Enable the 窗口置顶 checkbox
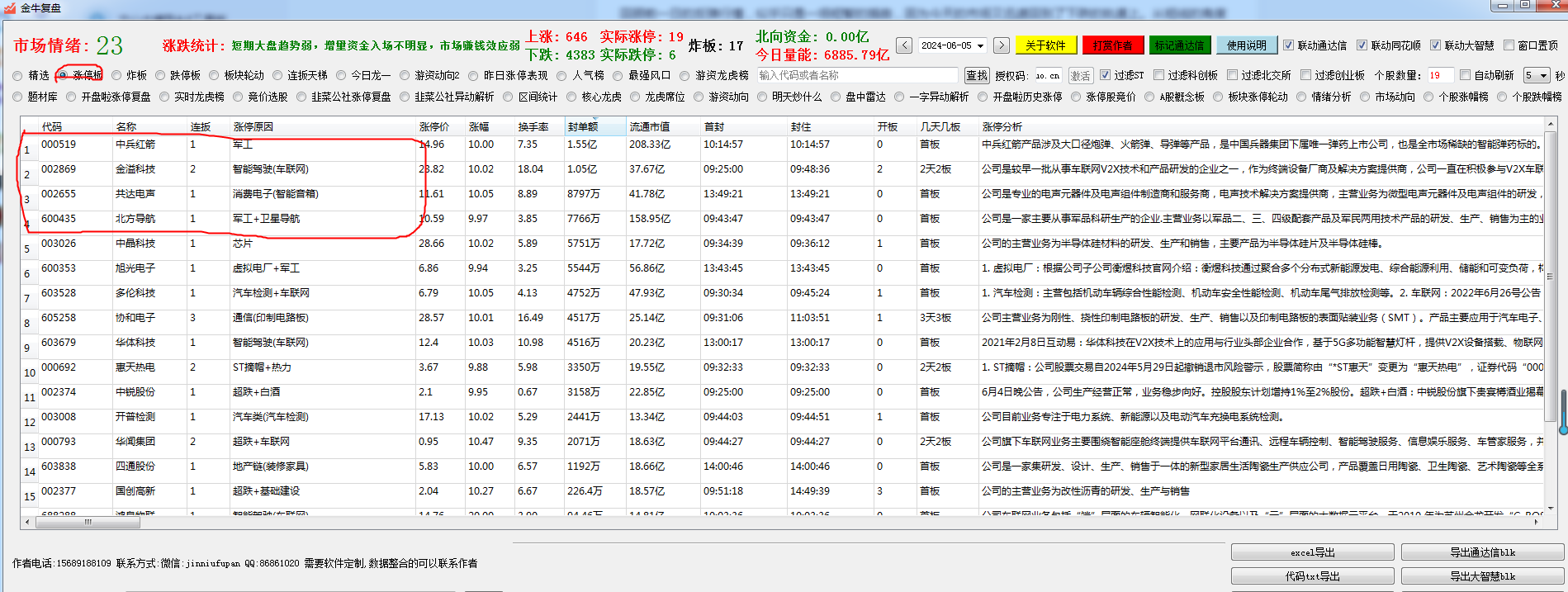This screenshot has width=1568, height=592. click(1509, 45)
